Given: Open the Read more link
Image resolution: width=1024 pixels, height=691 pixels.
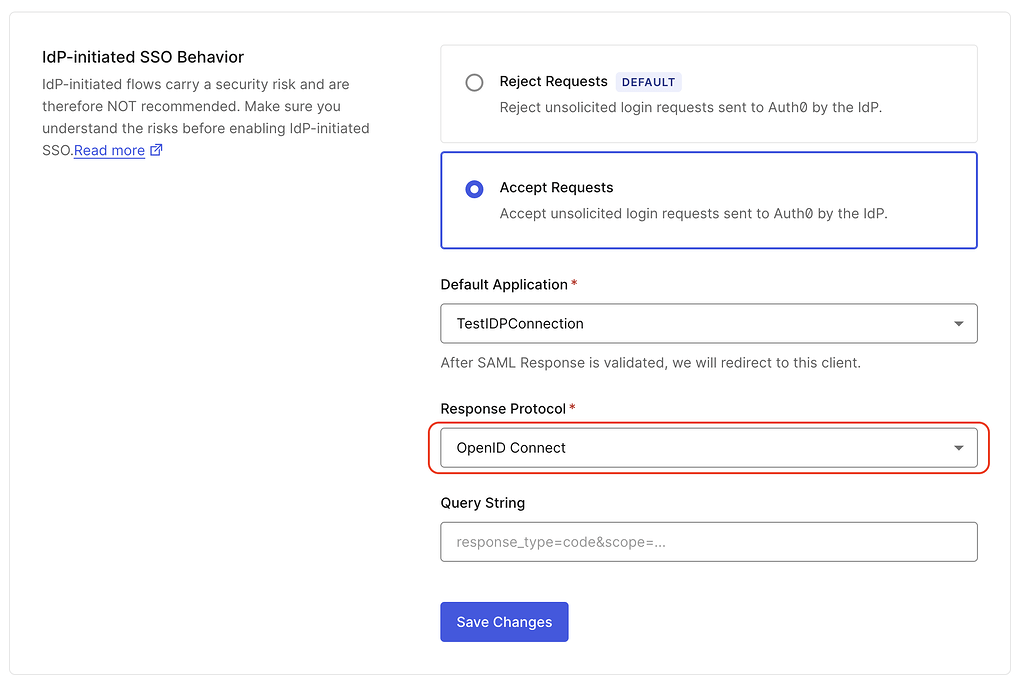Looking at the screenshot, I should [109, 150].
